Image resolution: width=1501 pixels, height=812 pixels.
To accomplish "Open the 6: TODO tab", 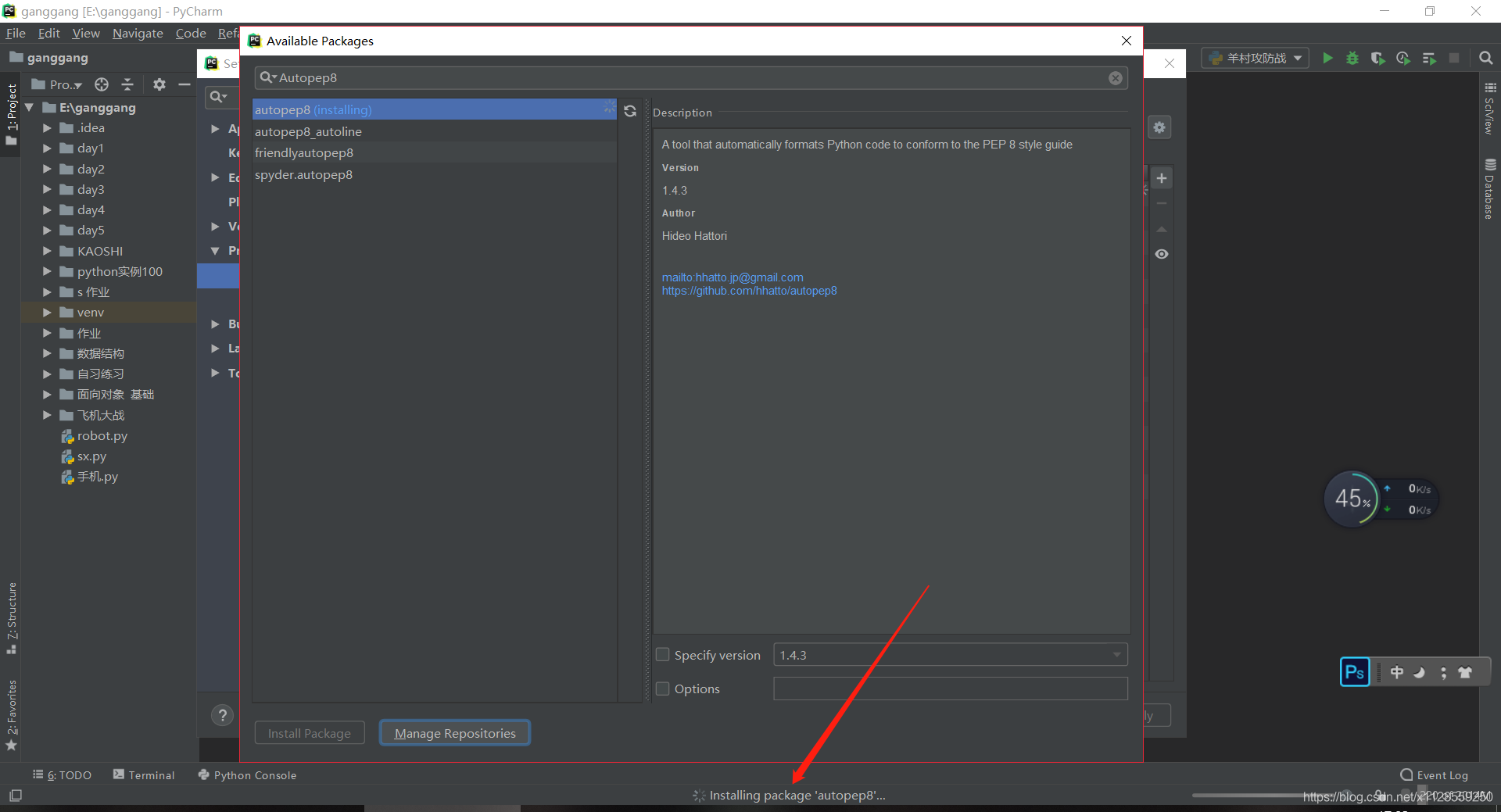I will [x=63, y=775].
